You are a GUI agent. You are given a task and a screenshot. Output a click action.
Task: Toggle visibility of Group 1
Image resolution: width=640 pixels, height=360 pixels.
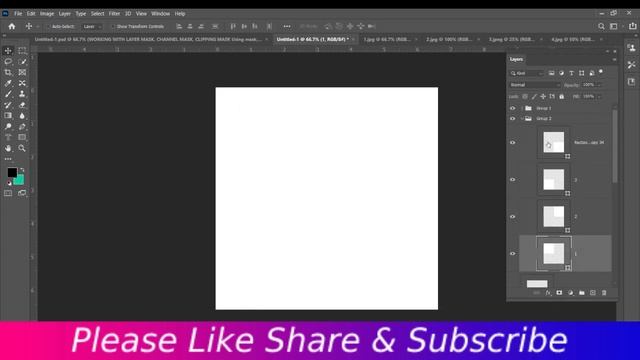pos(513,108)
